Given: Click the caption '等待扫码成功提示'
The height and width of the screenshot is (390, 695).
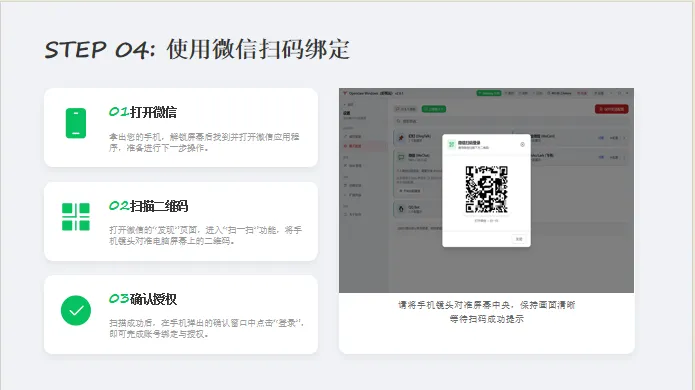Looking at the screenshot, I should point(486,319).
